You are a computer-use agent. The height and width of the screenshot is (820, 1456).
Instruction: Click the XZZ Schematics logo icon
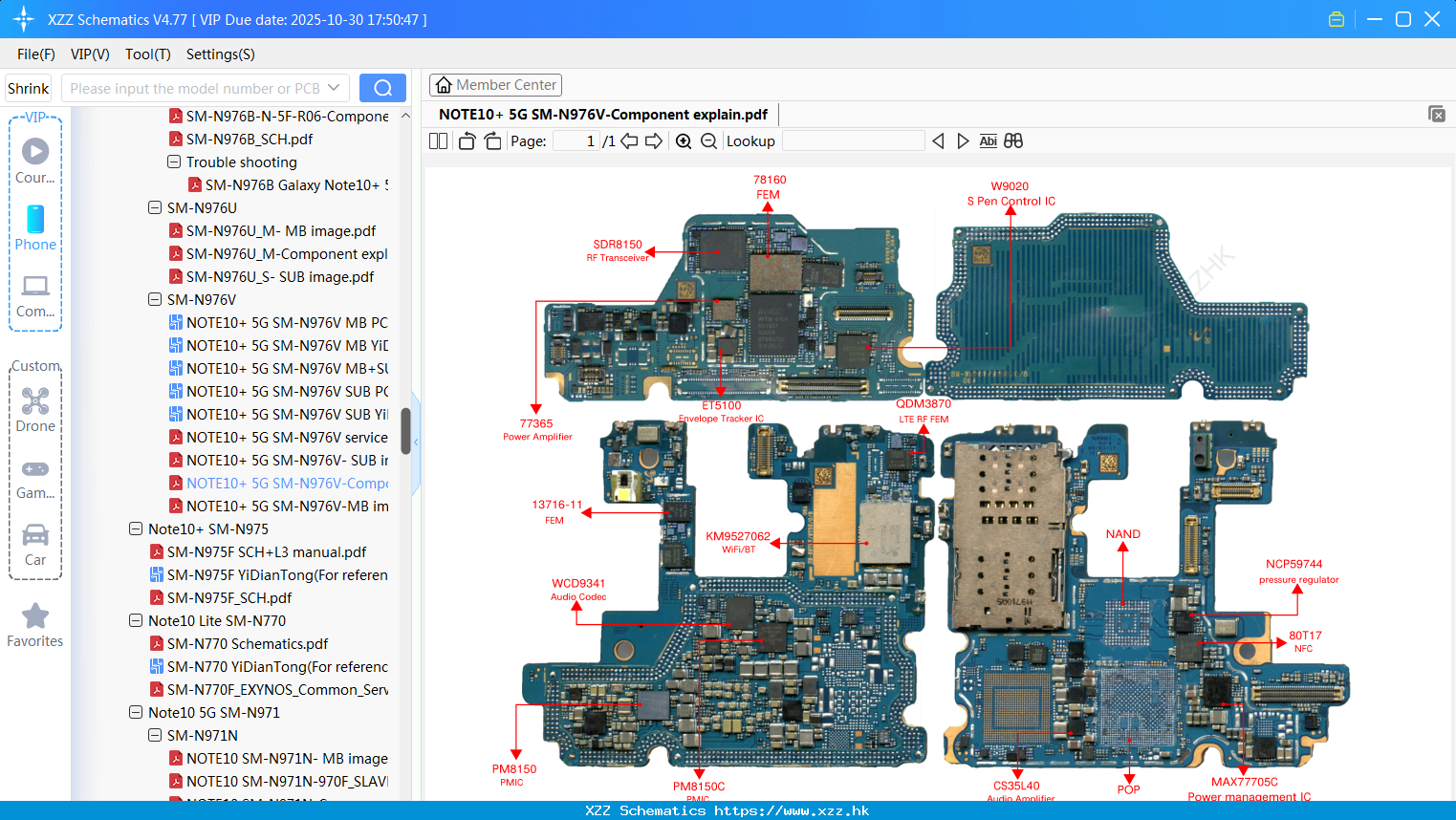coord(24,19)
